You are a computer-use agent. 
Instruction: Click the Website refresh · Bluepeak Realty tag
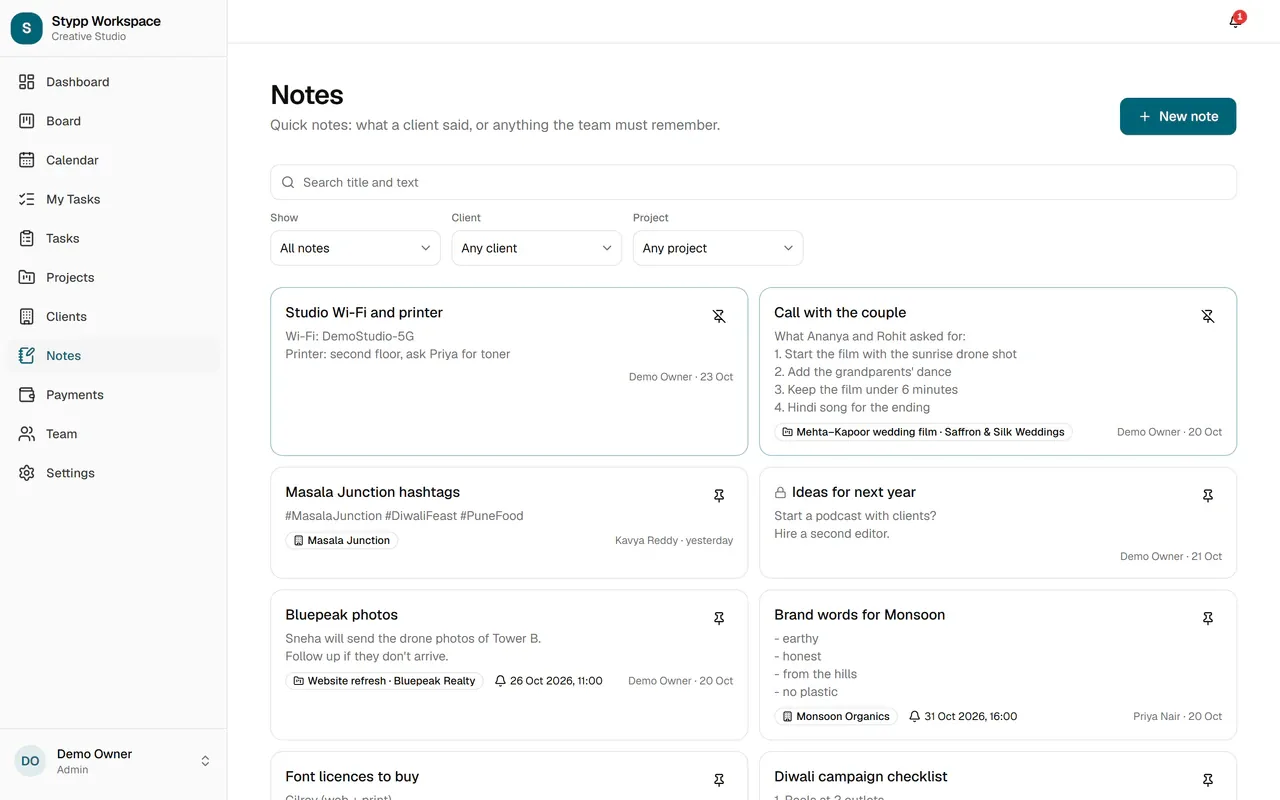coord(384,681)
